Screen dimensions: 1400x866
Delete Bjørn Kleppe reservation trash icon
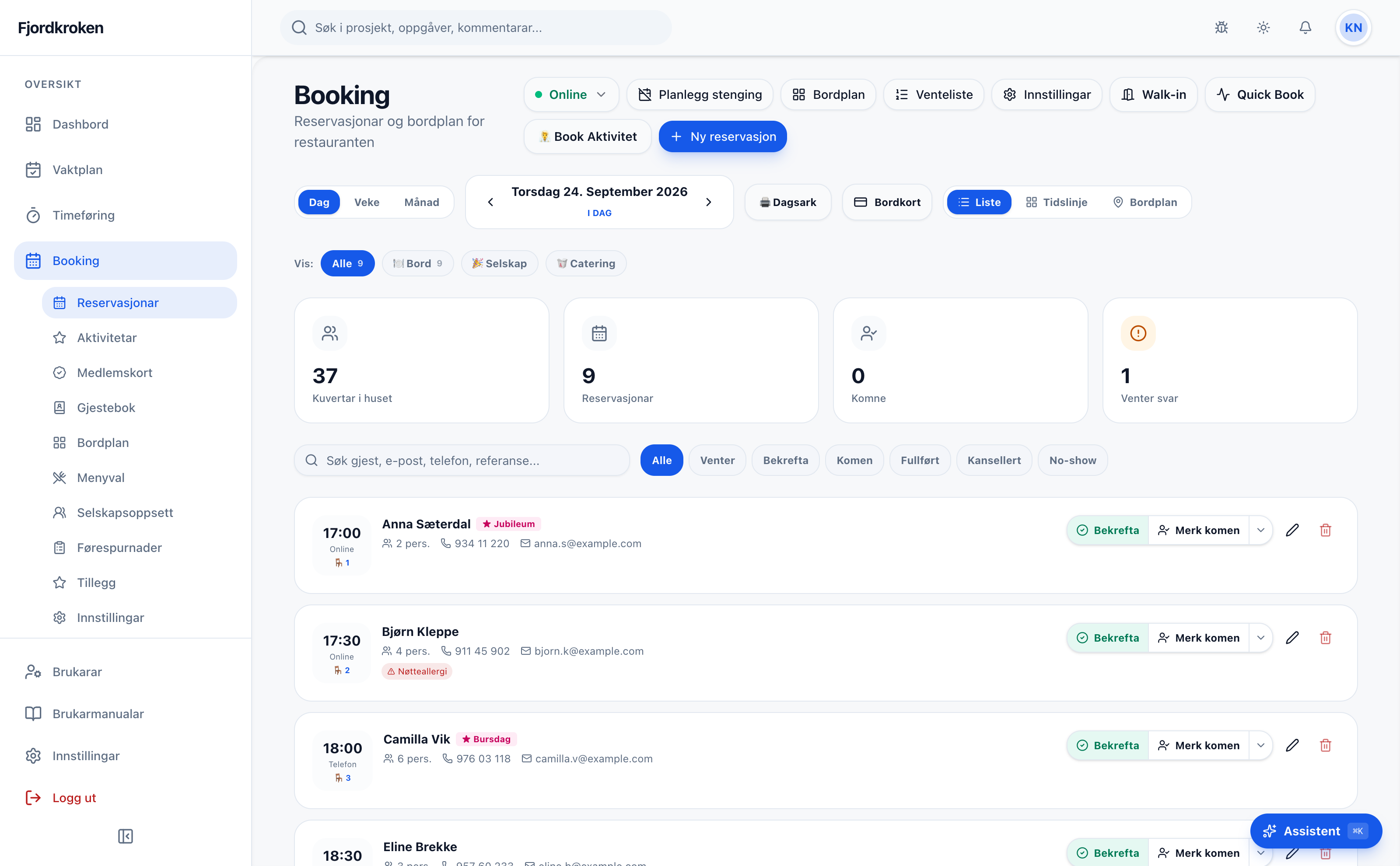point(1326,638)
